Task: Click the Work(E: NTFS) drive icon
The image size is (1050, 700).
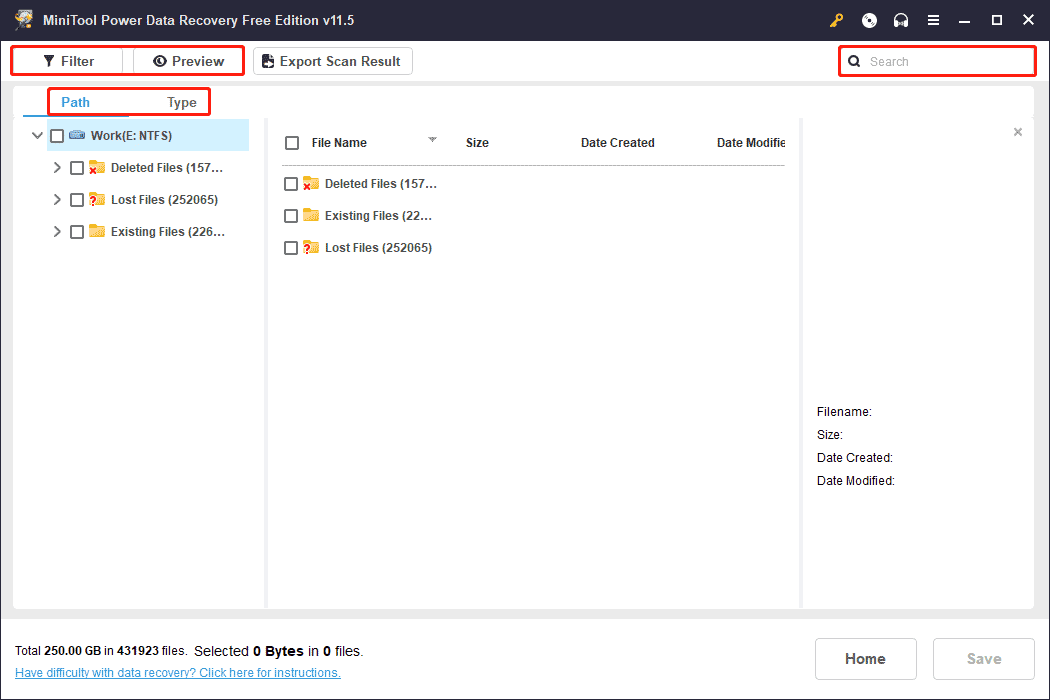Action: pos(77,135)
